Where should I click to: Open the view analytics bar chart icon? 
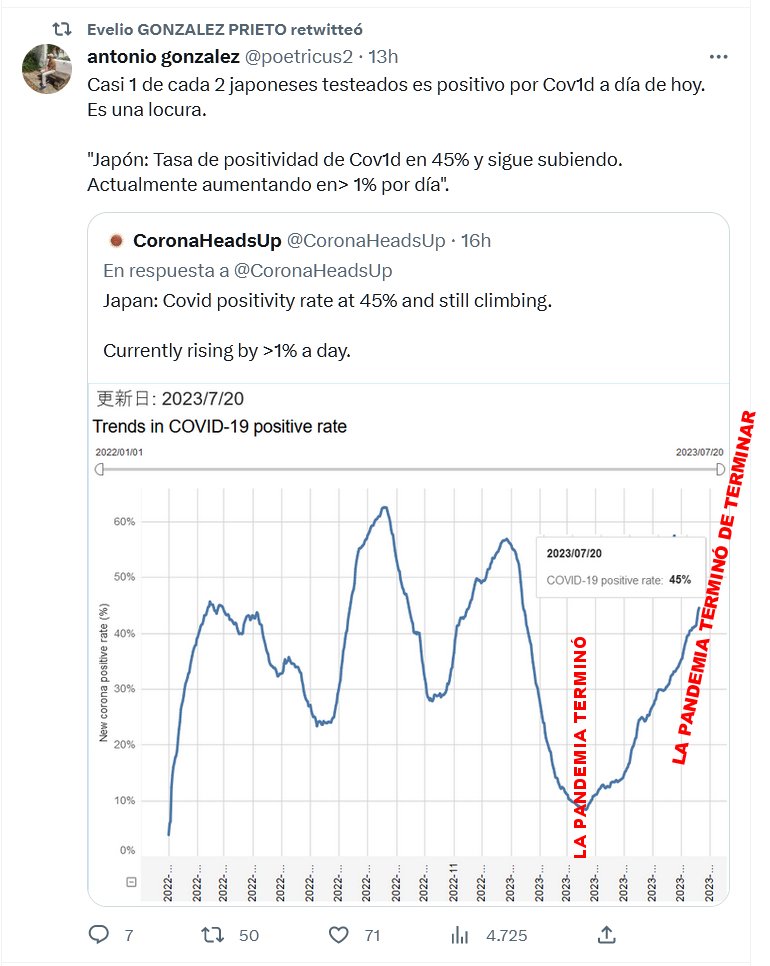pyautogui.click(x=460, y=934)
